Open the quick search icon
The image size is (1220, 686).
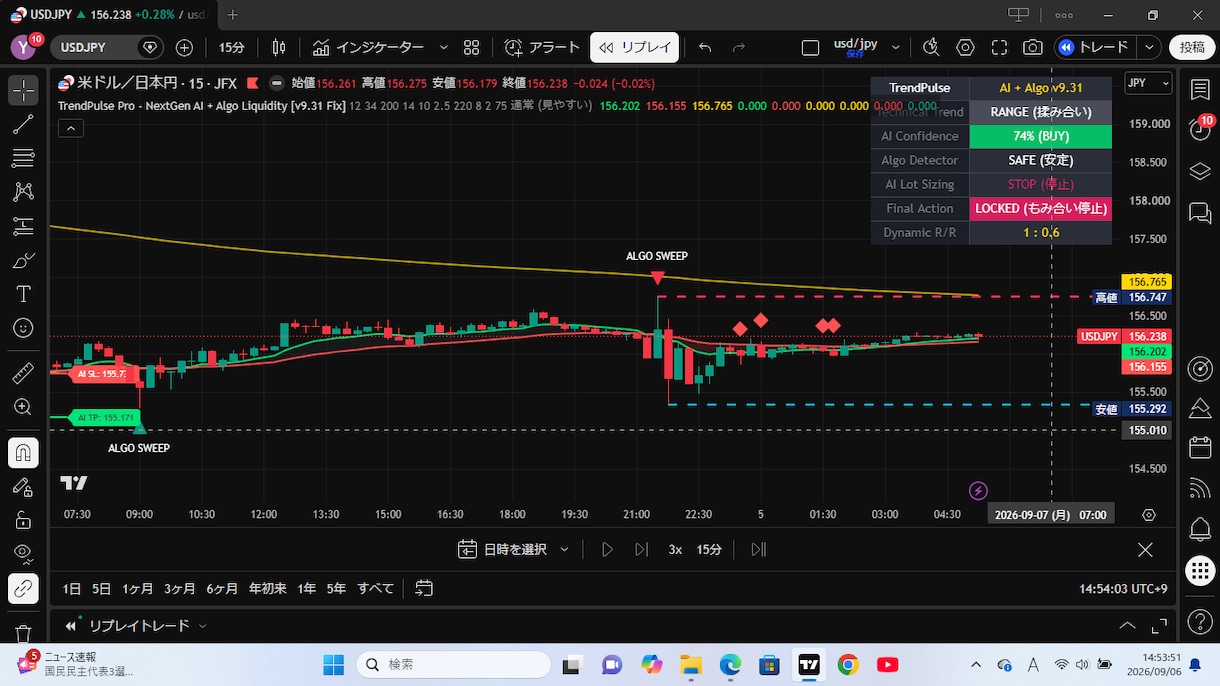pos(931,47)
